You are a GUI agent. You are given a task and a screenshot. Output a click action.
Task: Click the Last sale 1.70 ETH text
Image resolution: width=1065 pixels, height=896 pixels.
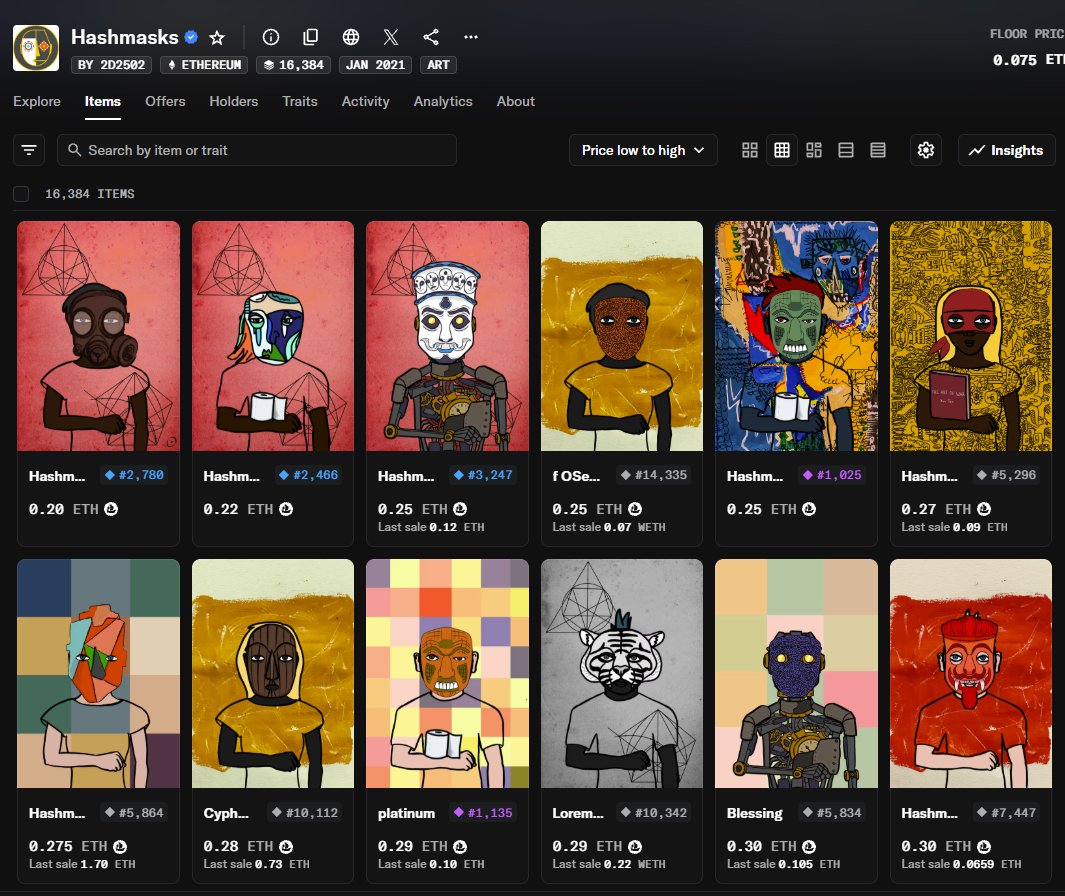click(x=82, y=864)
